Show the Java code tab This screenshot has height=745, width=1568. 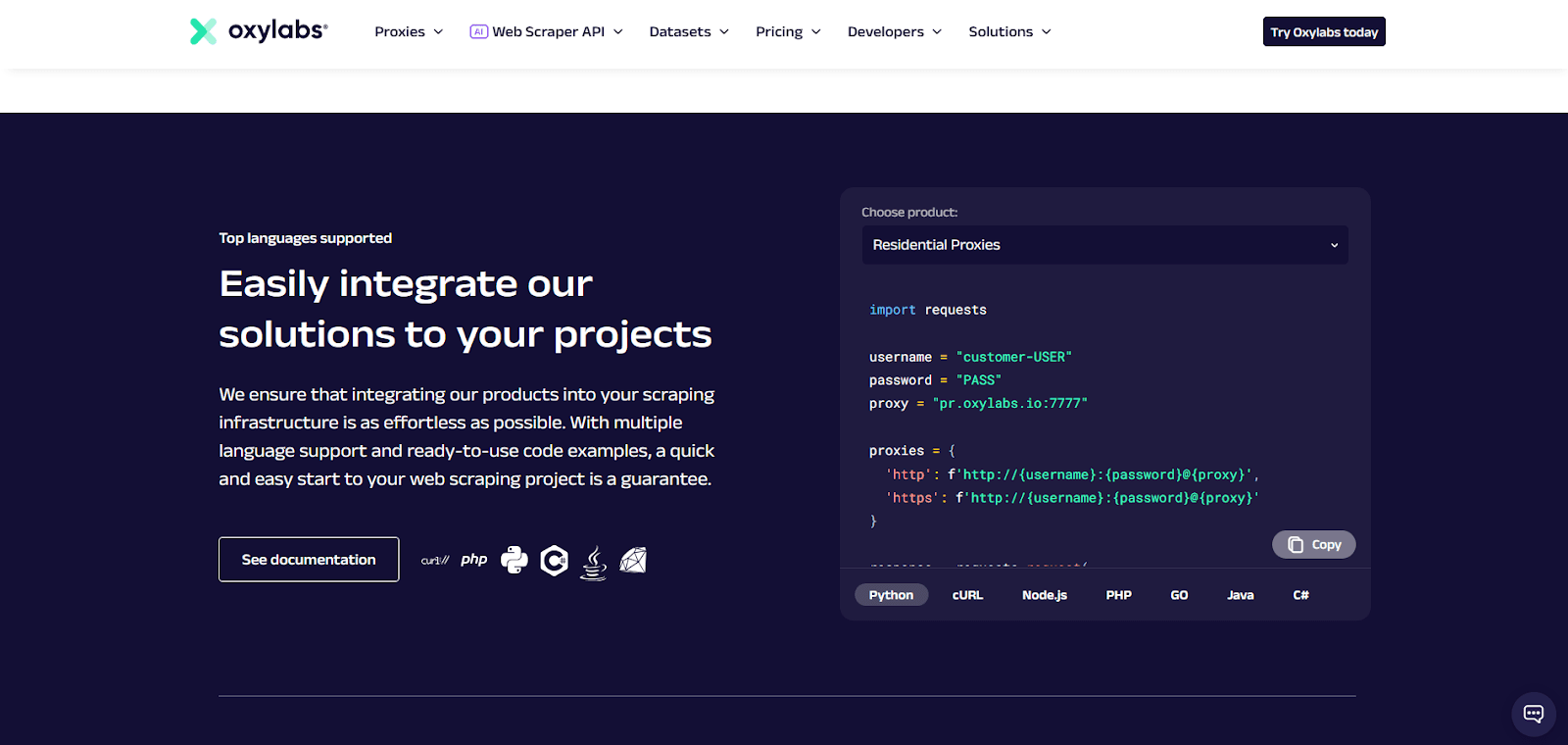click(1241, 595)
